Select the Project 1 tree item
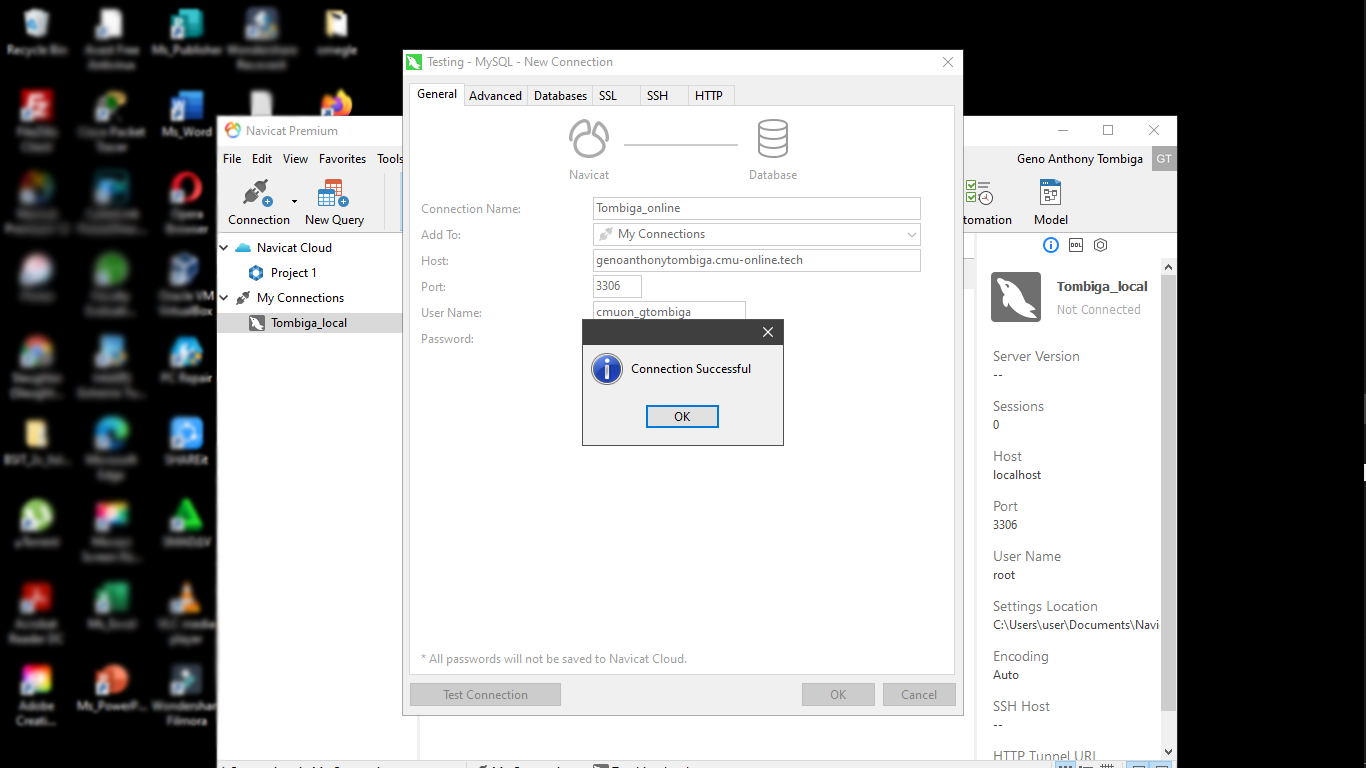 pos(293,273)
